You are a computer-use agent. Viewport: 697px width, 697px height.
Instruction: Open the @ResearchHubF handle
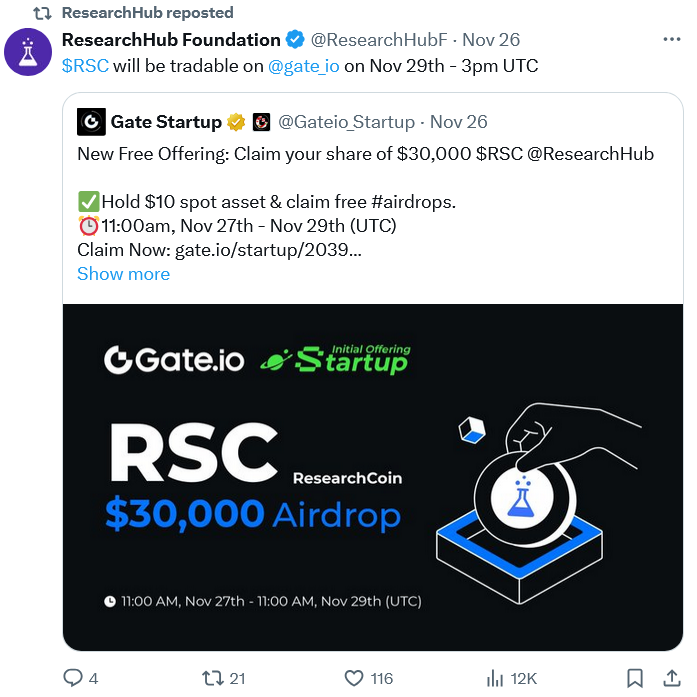379,40
